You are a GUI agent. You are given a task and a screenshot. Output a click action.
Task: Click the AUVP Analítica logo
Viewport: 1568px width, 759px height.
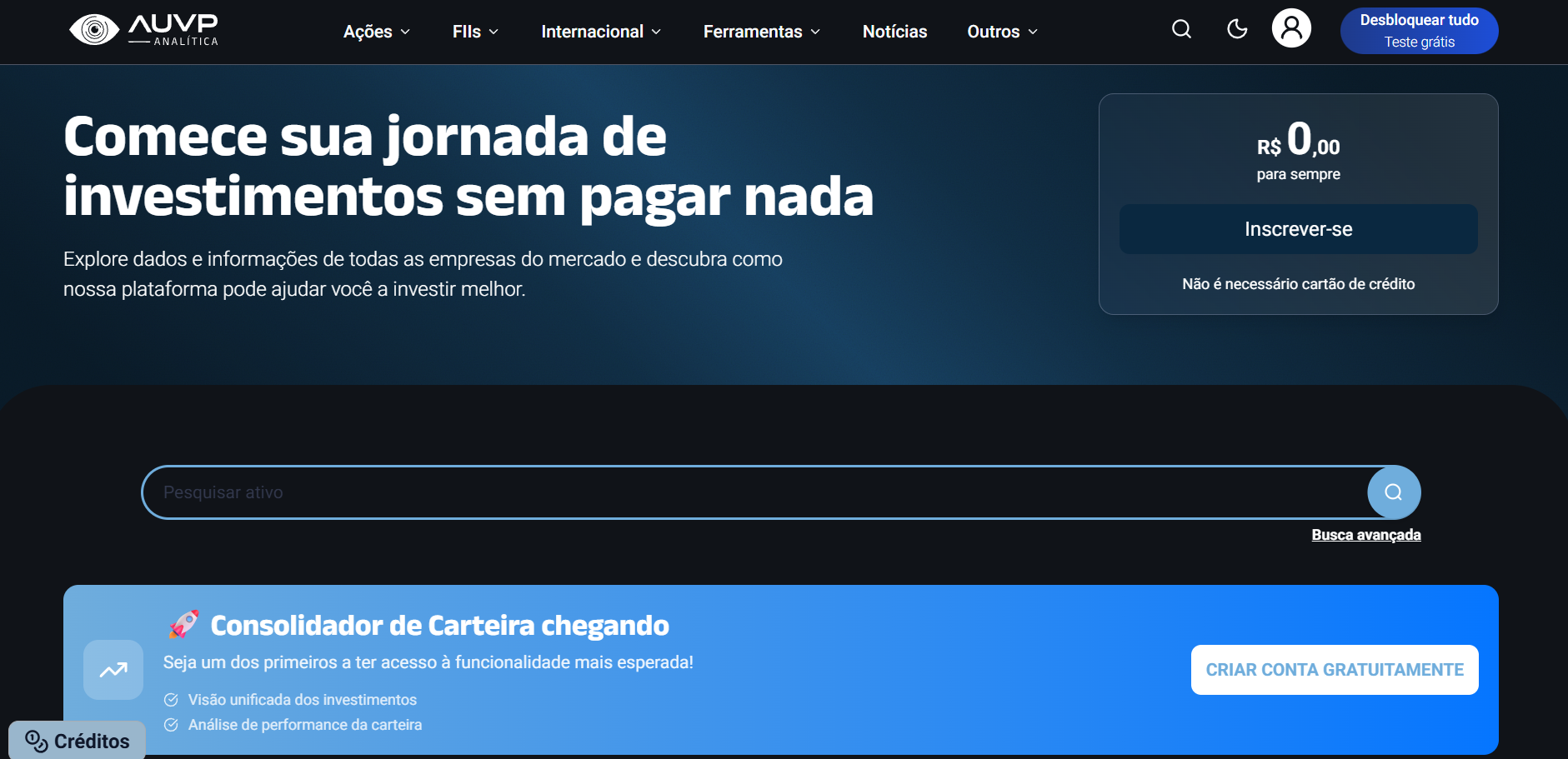pos(143,29)
